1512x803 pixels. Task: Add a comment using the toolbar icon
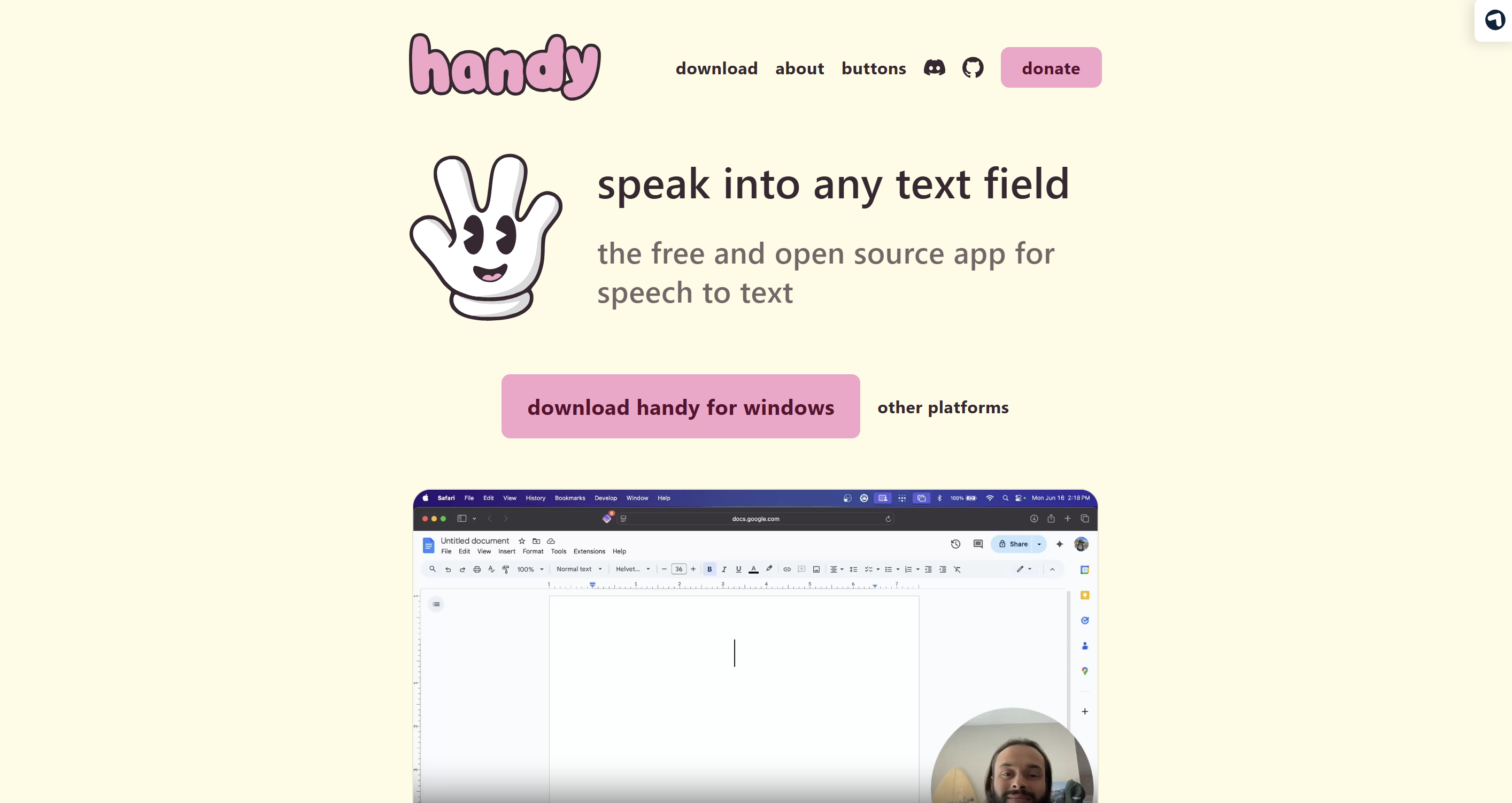click(x=802, y=569)
